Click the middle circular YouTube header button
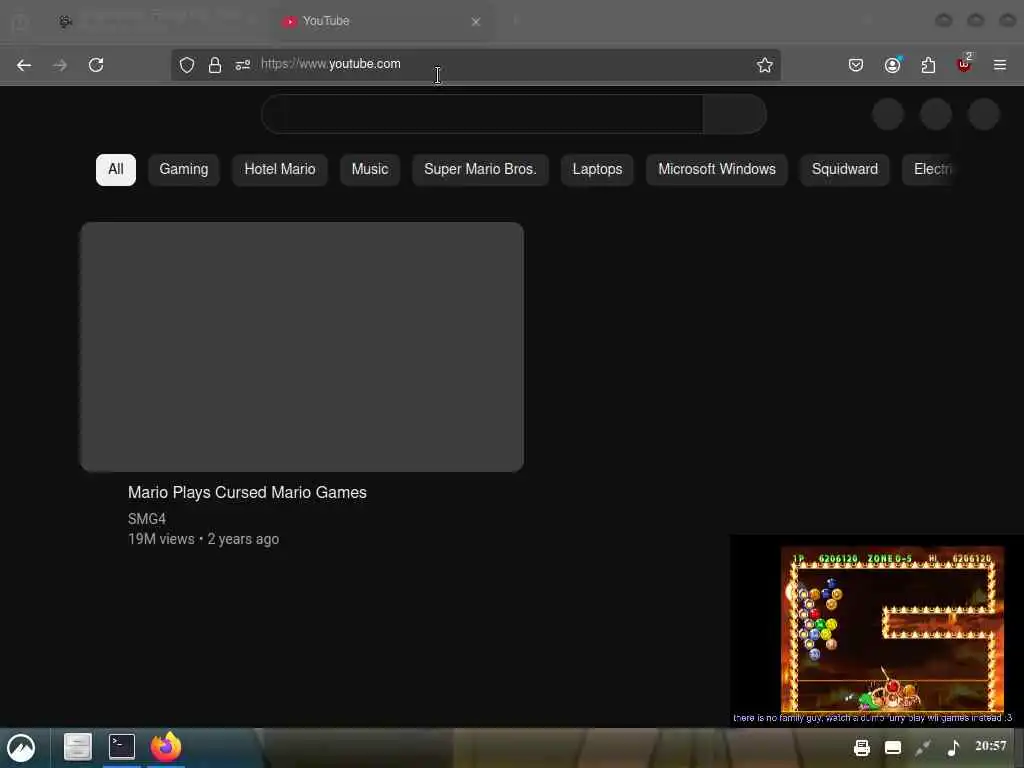 pyautogui.click(x=936, y=114)
